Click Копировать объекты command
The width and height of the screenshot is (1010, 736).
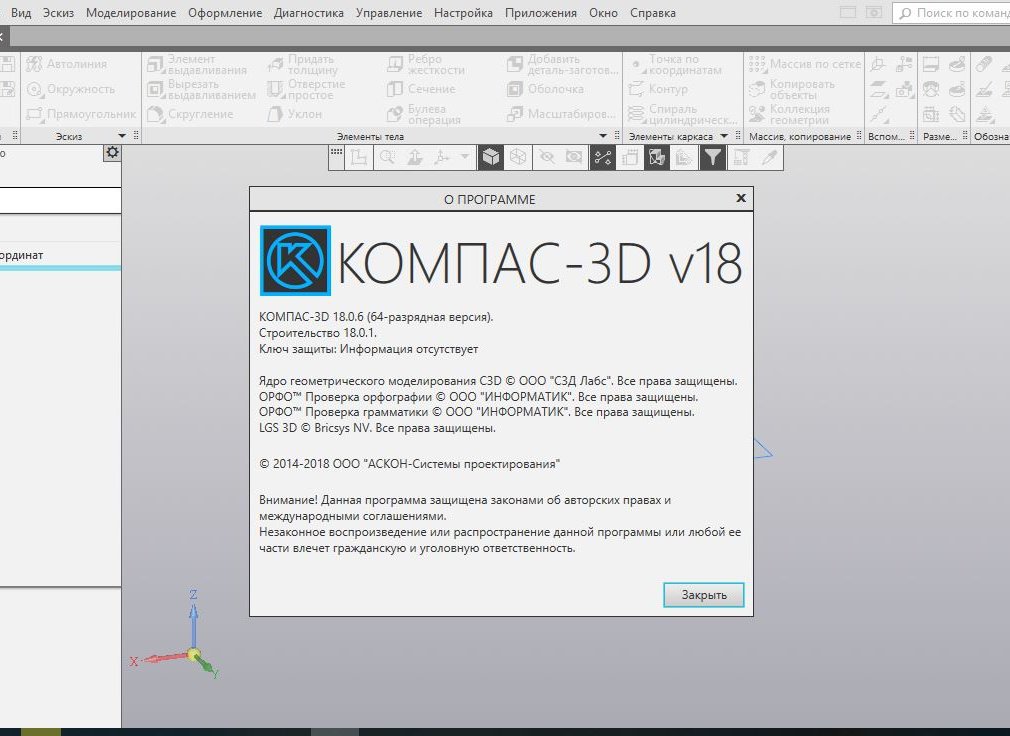[x=792, y=89]
